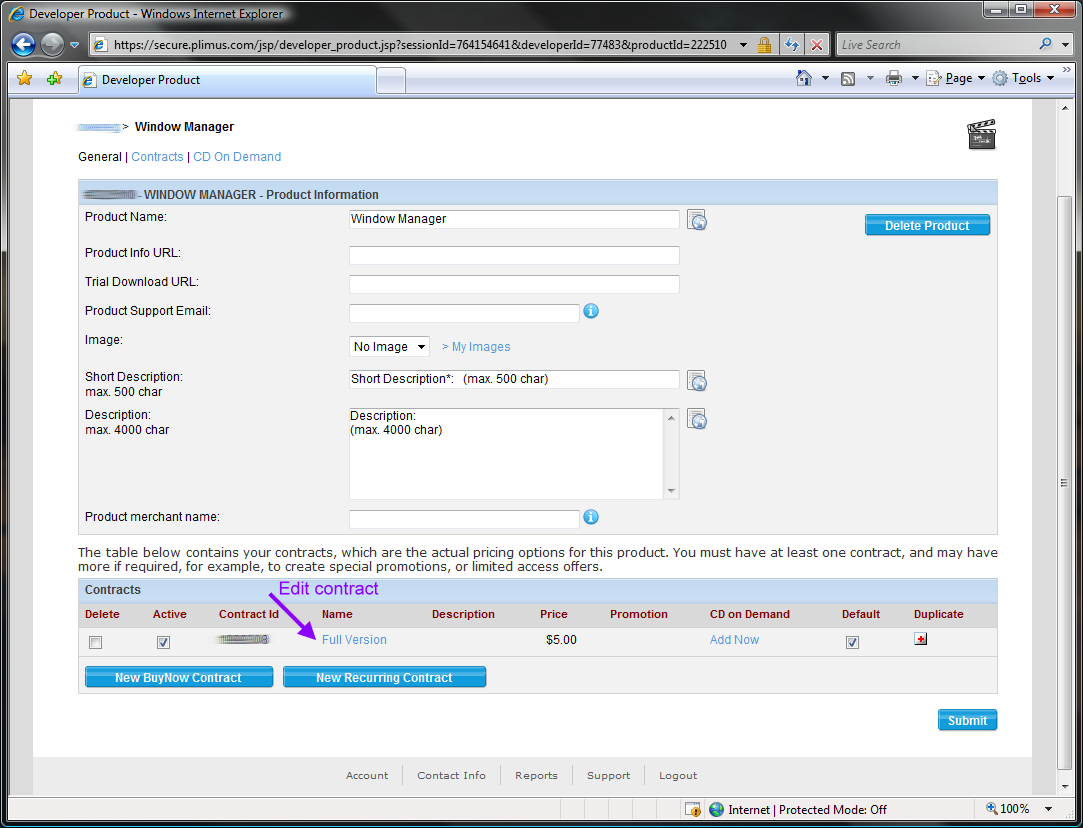1083x828 pixels.
Task: Open the Print options dropdown arrow
Action: click(914, 79)
